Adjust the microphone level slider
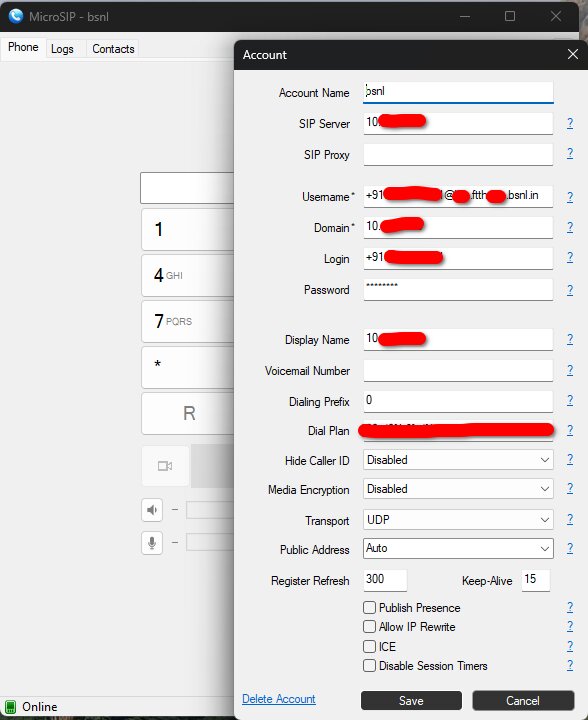Screen dimensions: 588x720 [x=210, y=542]
